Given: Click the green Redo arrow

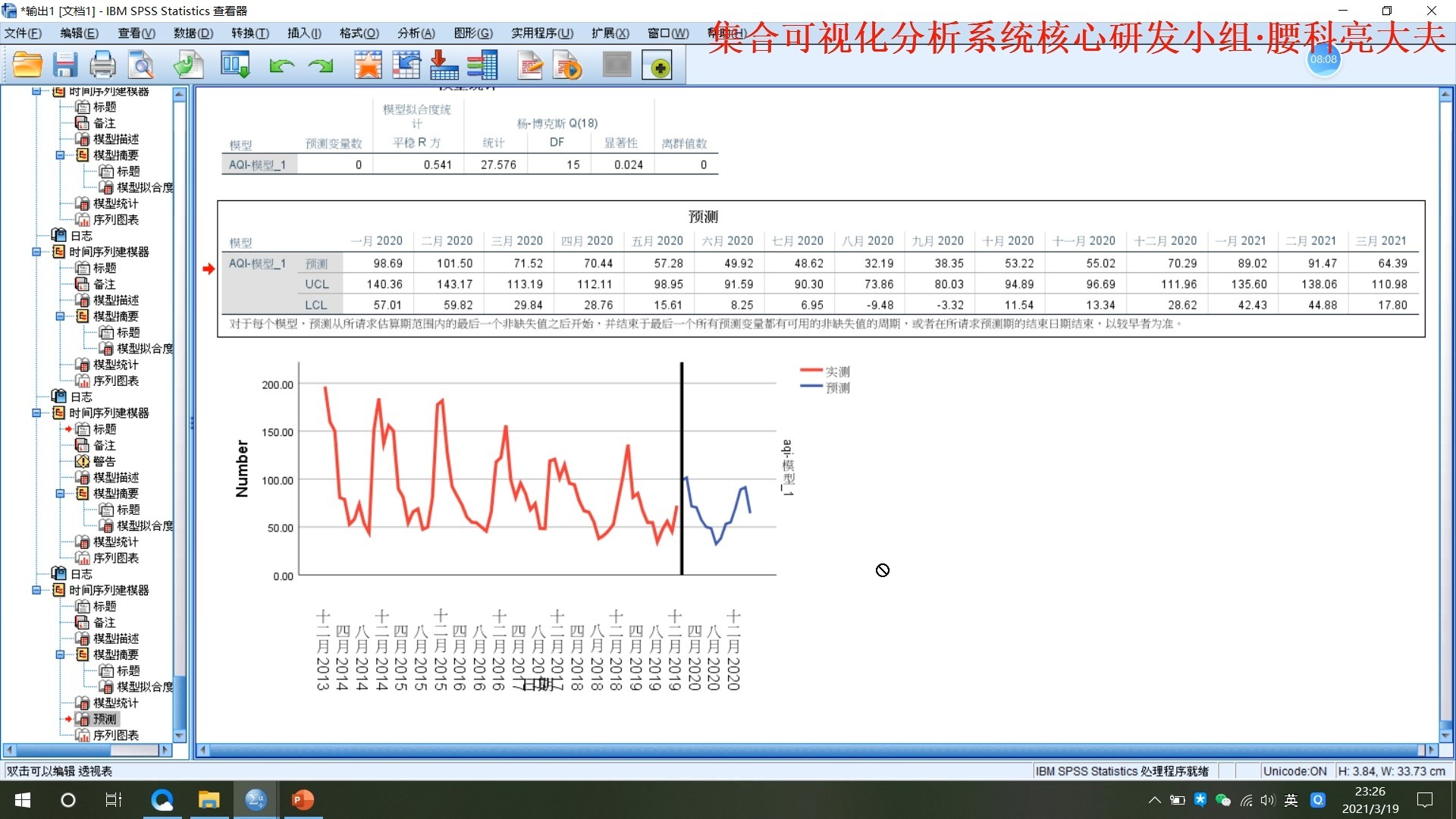Looking at the screenshot, I should [x=321, y=66].
